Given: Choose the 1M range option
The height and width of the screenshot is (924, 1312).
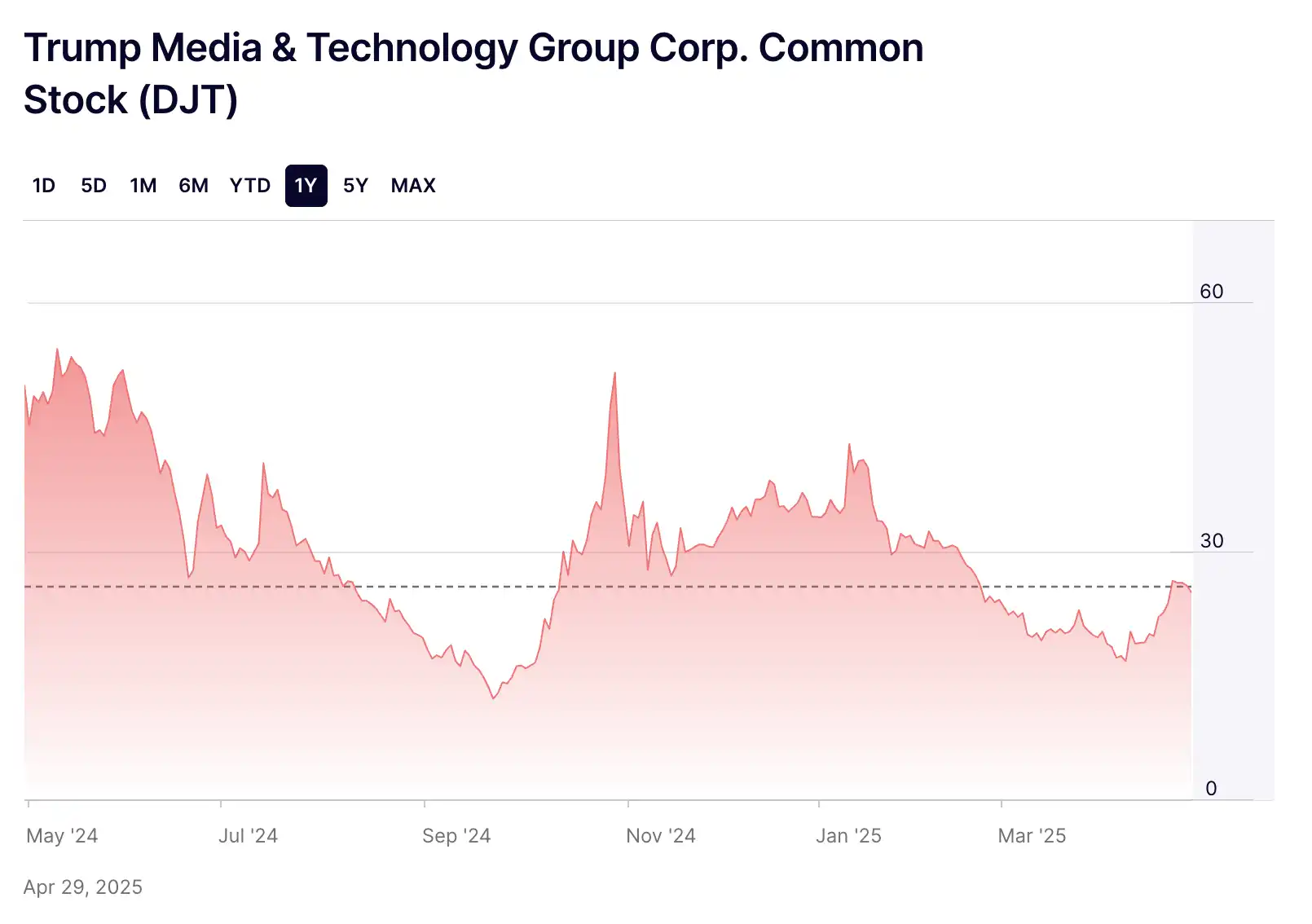Looking at the screenshot, I should (143, 186).
